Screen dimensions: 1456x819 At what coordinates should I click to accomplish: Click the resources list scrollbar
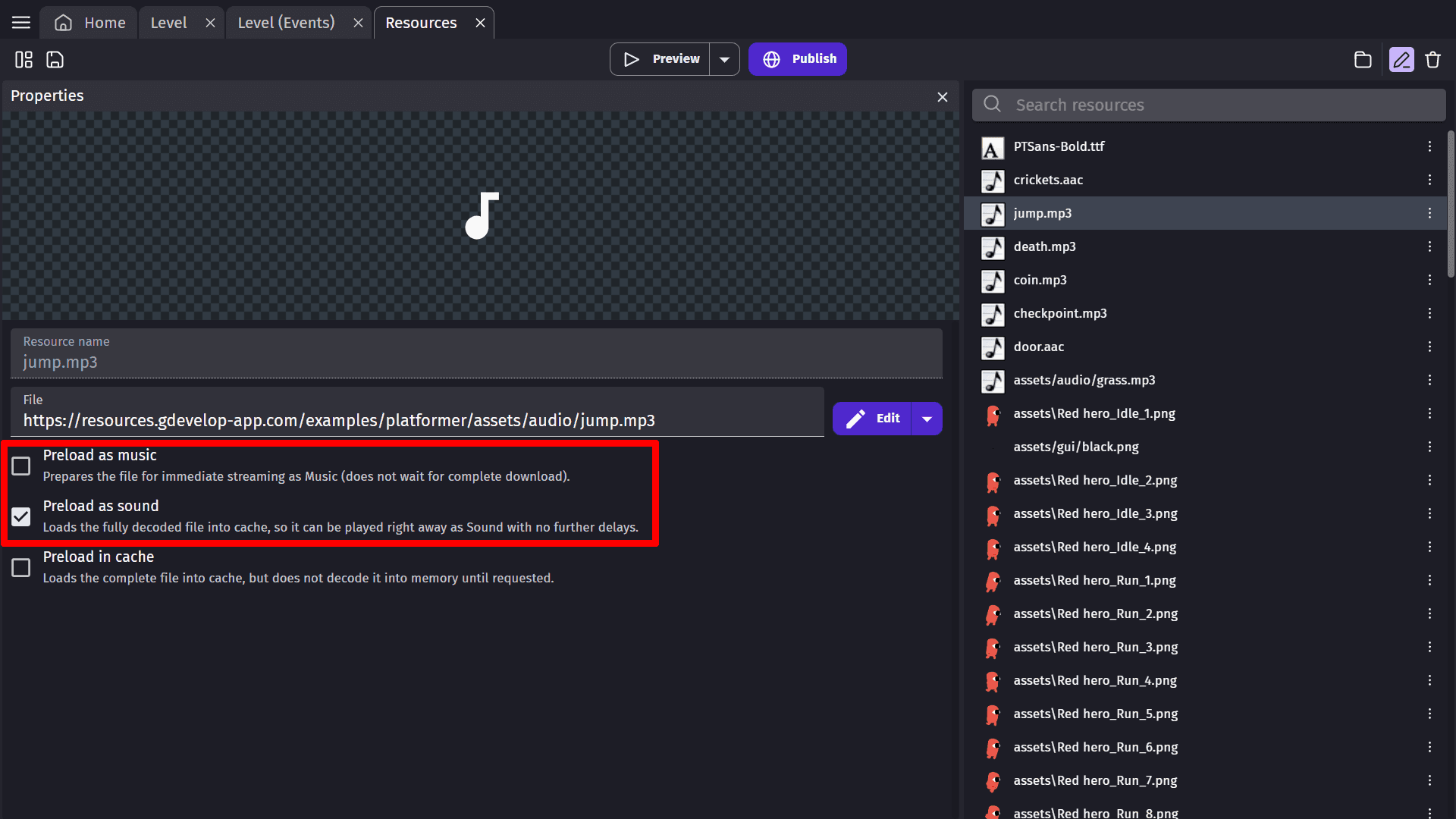click(x=1450, y=205)
